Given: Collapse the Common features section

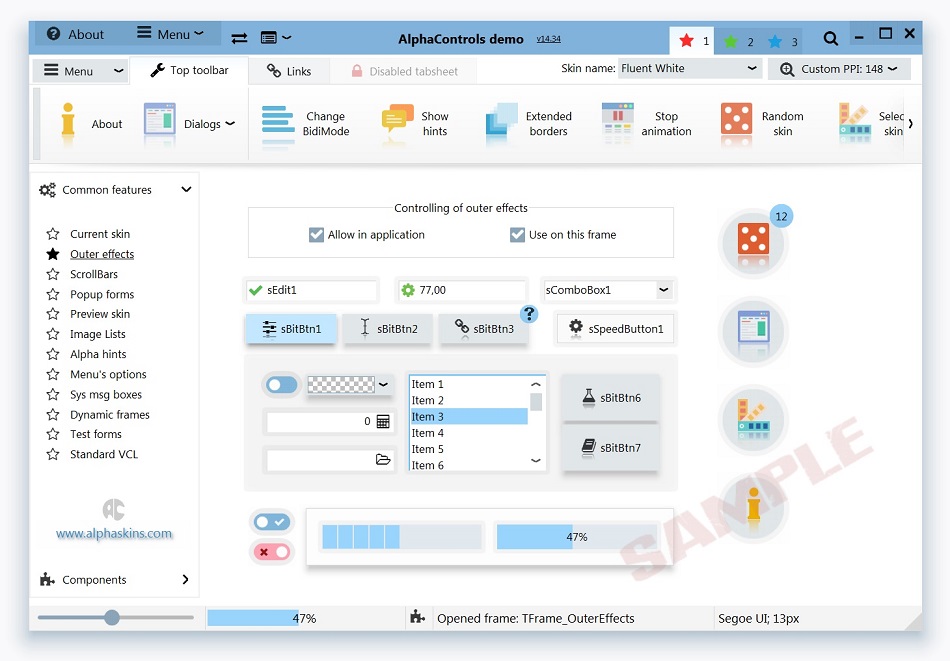Looking at the screenshot, I should tap(186, 190).
